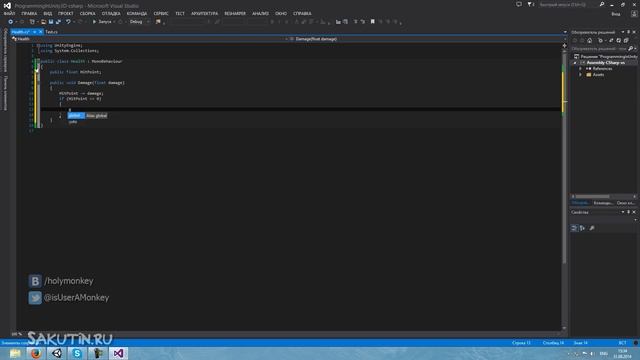Click the Quick Launch magnifier icon
This screenshot has height=360, width=640.
pos(602,4)
